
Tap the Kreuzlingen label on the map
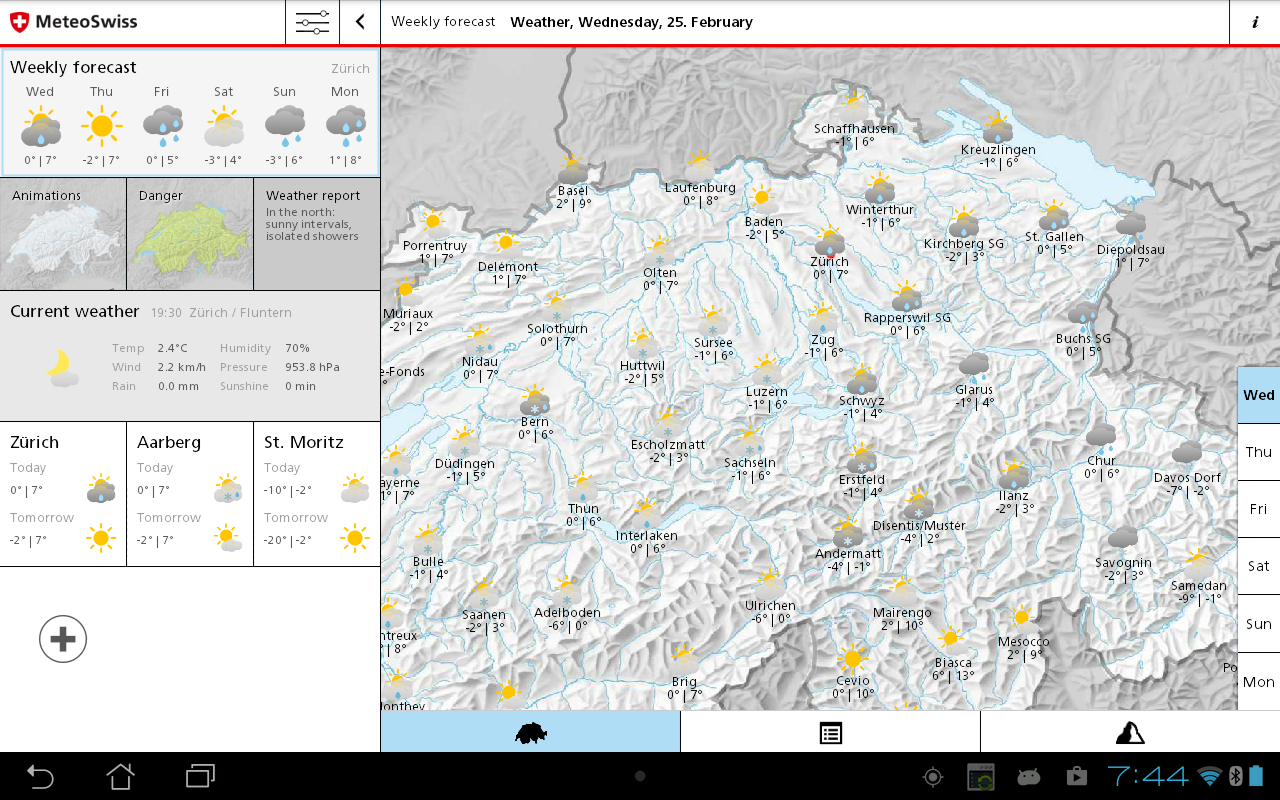[998, 150]
